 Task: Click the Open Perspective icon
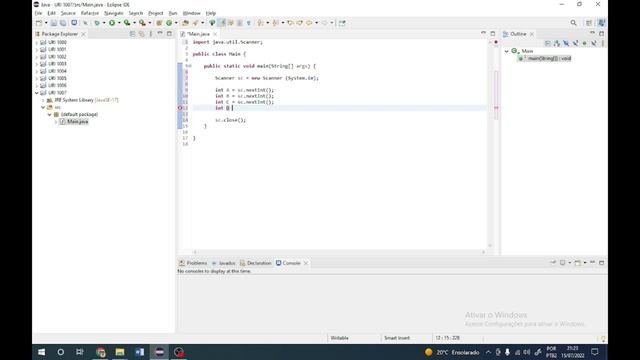click(589, 23)
